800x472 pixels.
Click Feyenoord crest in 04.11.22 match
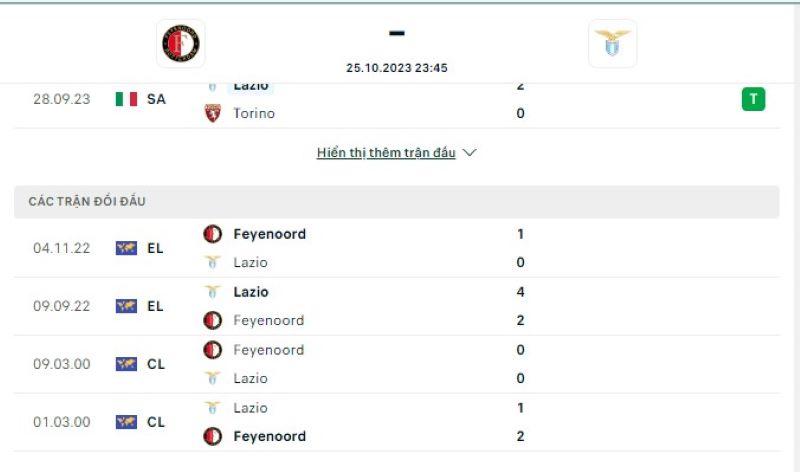pos(213,234)
